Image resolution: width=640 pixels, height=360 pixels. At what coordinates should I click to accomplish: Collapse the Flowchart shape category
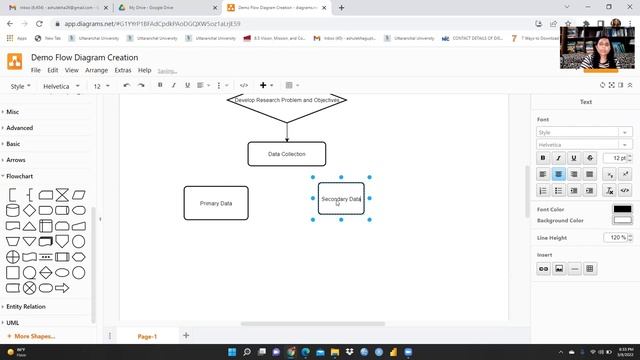point(20,176)
